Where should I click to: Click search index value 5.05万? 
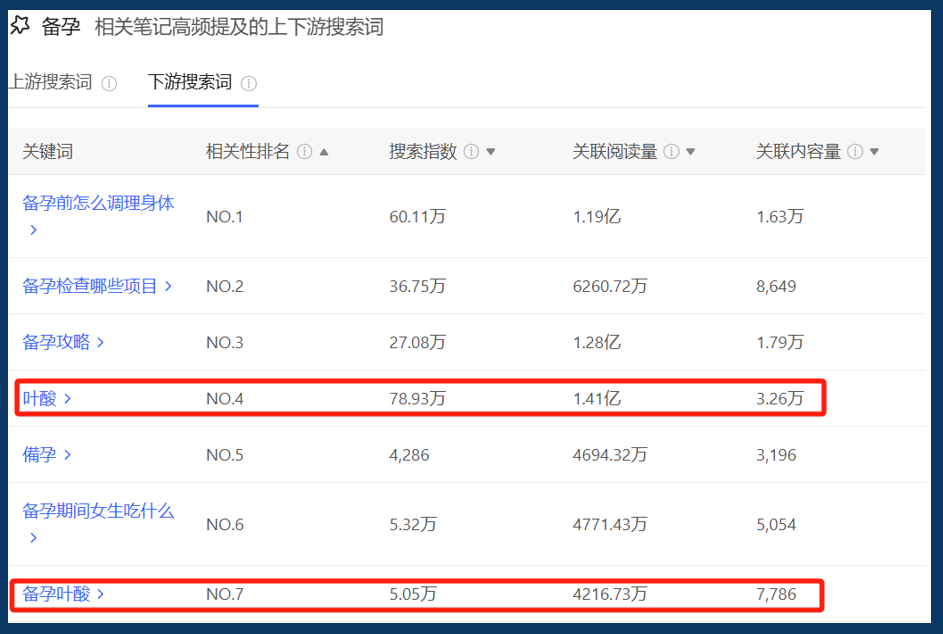(x=413, y=594)
